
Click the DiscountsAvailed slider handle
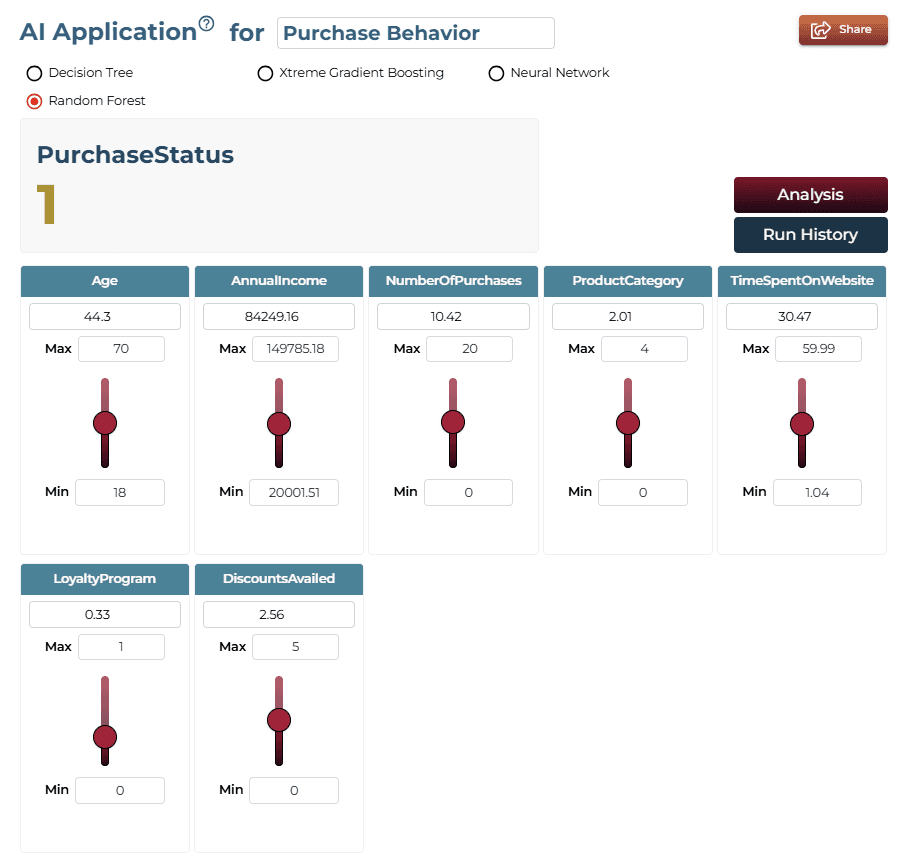(279, 720)
